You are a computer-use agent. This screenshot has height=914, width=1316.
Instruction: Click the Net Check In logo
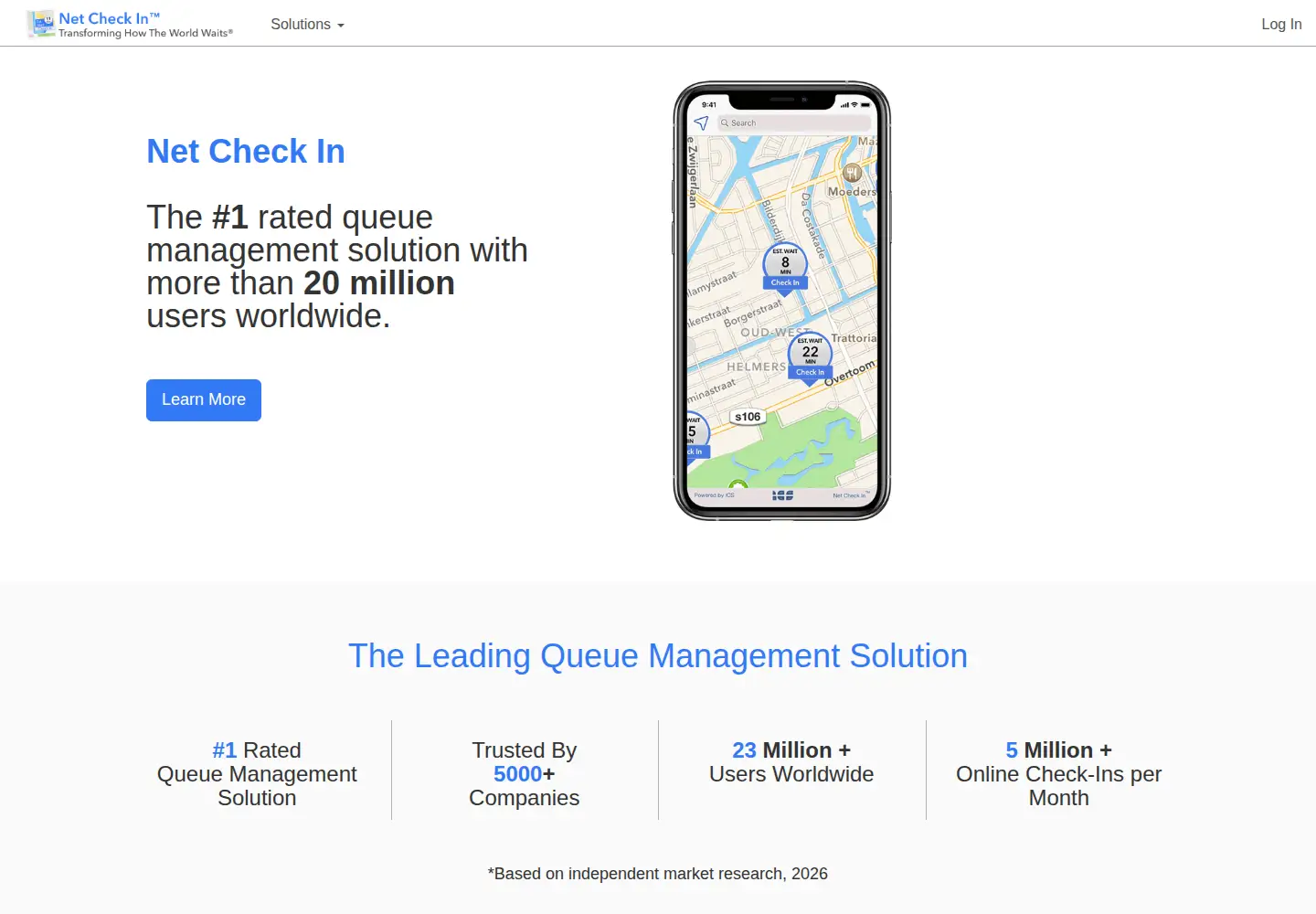pos(130,24)
